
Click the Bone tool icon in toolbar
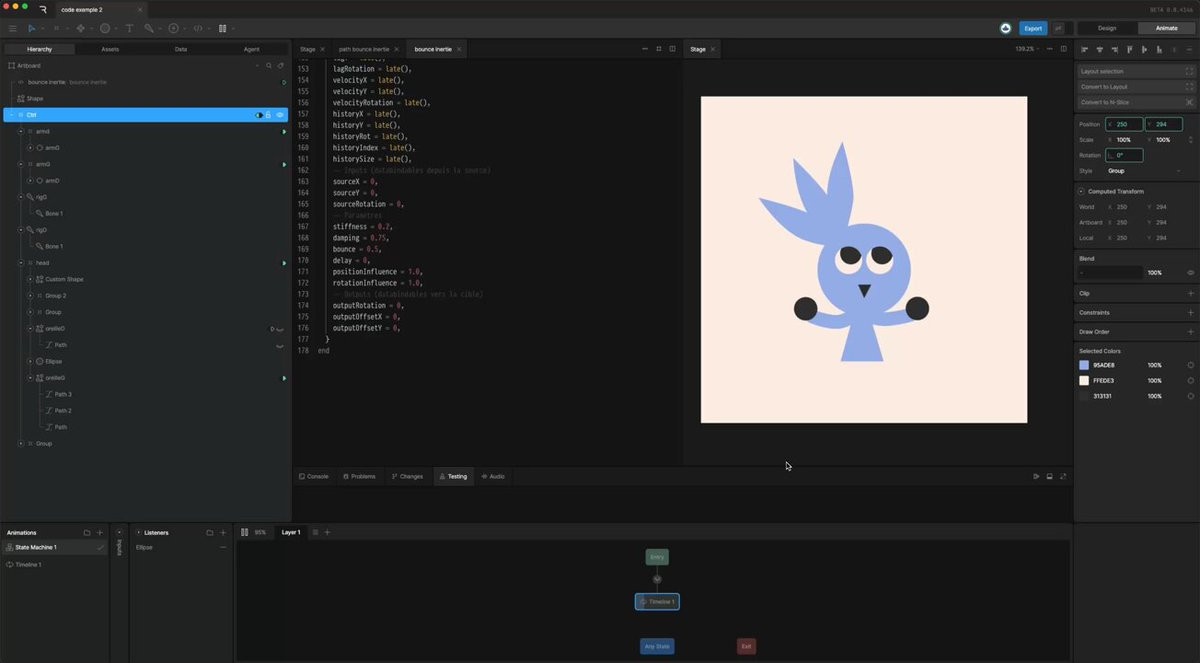(x=149, y=28)
